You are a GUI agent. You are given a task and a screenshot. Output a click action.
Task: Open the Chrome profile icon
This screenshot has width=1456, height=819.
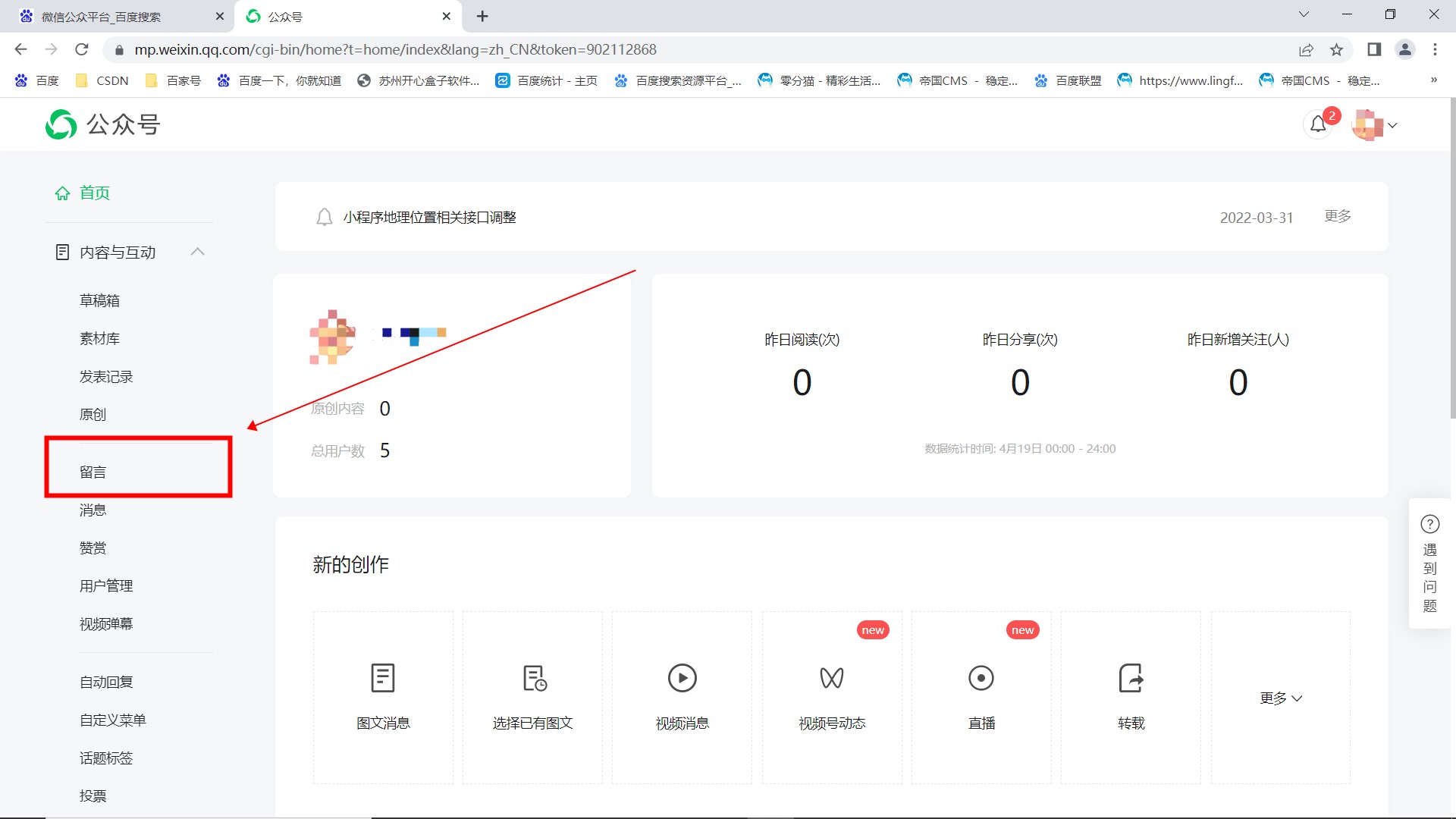click(1405, 49)
